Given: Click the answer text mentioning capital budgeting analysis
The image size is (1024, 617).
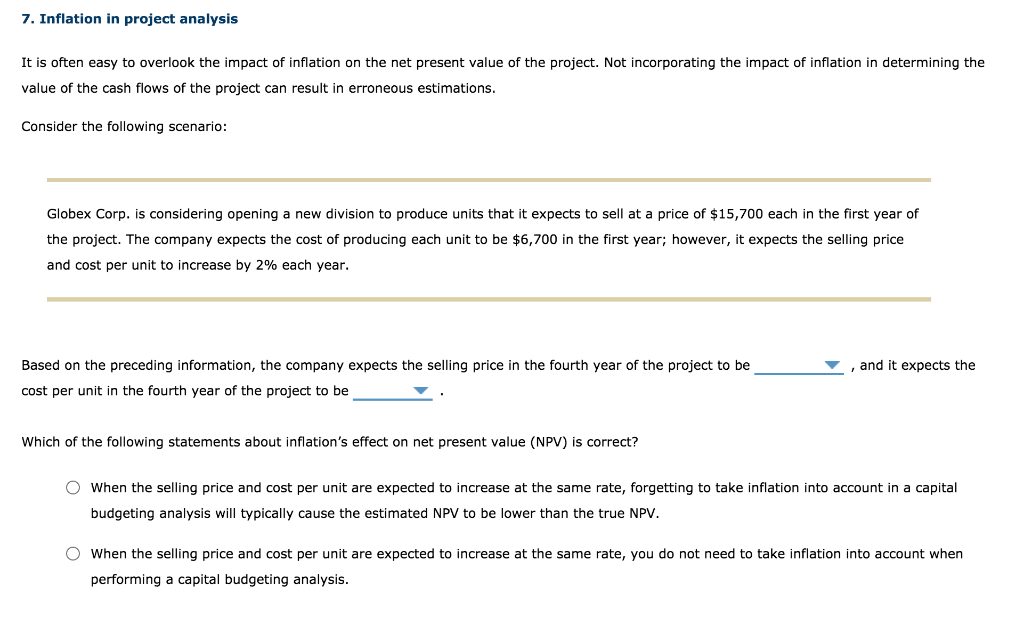Looking at the screenshot, I should click(x=524, y=500).
